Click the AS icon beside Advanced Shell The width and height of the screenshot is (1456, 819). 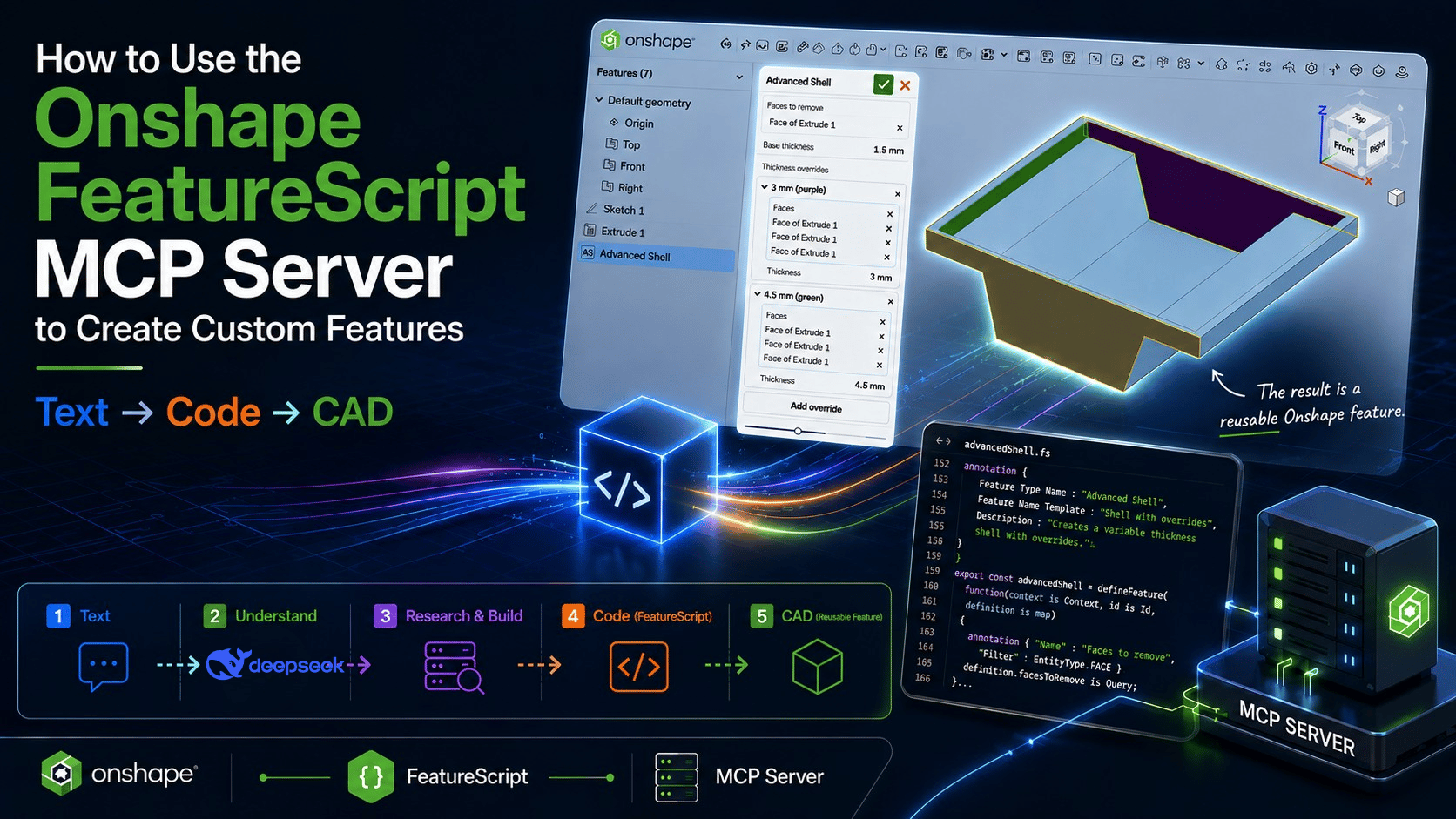[x=588, y=253]
